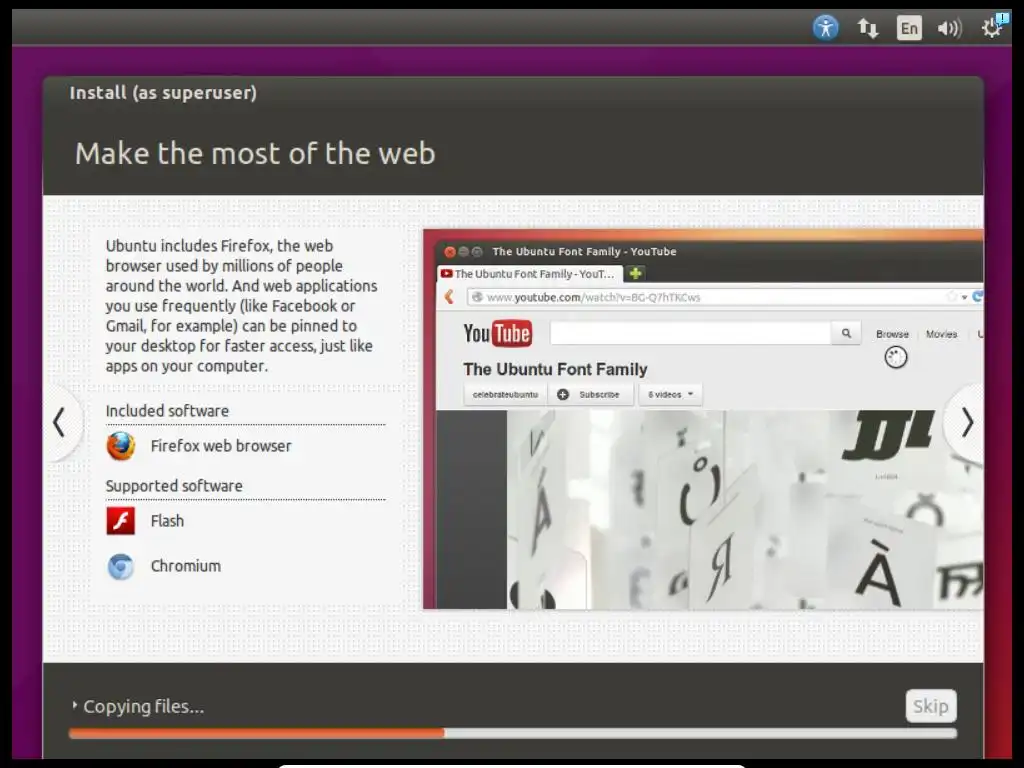Click the installation progress bar
The width and height of the screenshot is (1024, 768).
(x=513, y=733)
